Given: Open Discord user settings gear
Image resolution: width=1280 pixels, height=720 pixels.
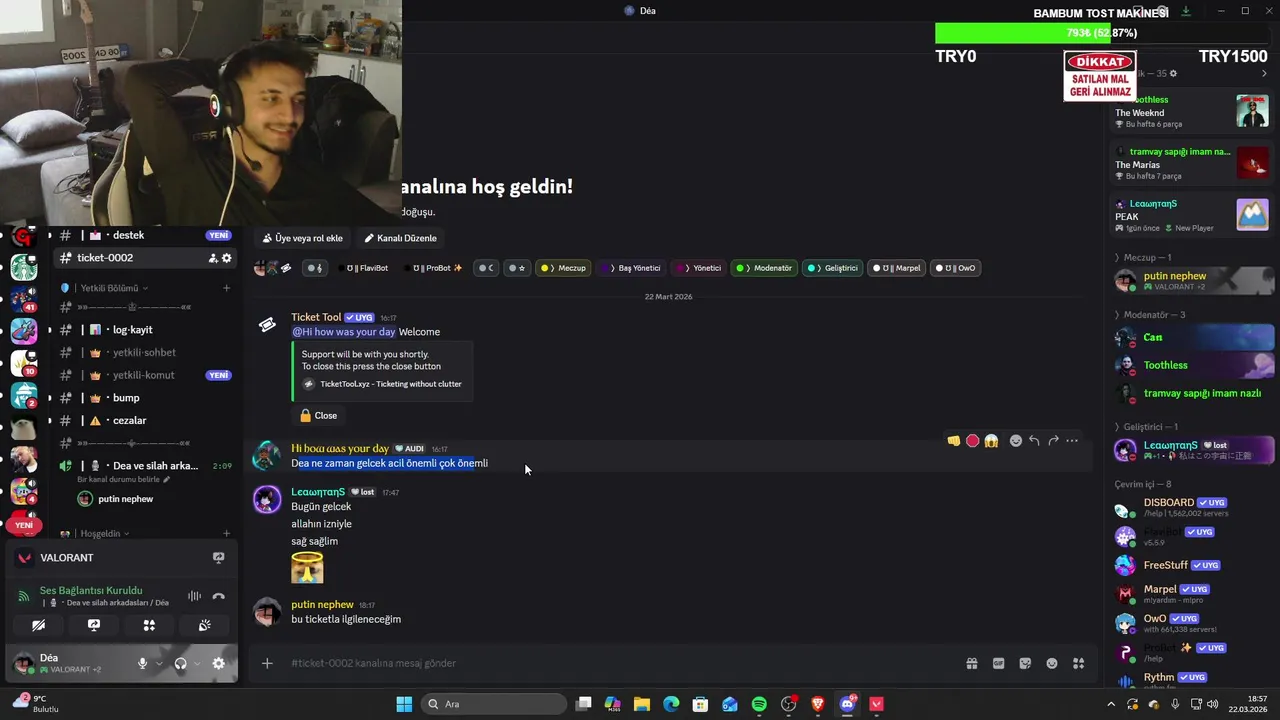Looking at the screenshot, I should [218, 663].
